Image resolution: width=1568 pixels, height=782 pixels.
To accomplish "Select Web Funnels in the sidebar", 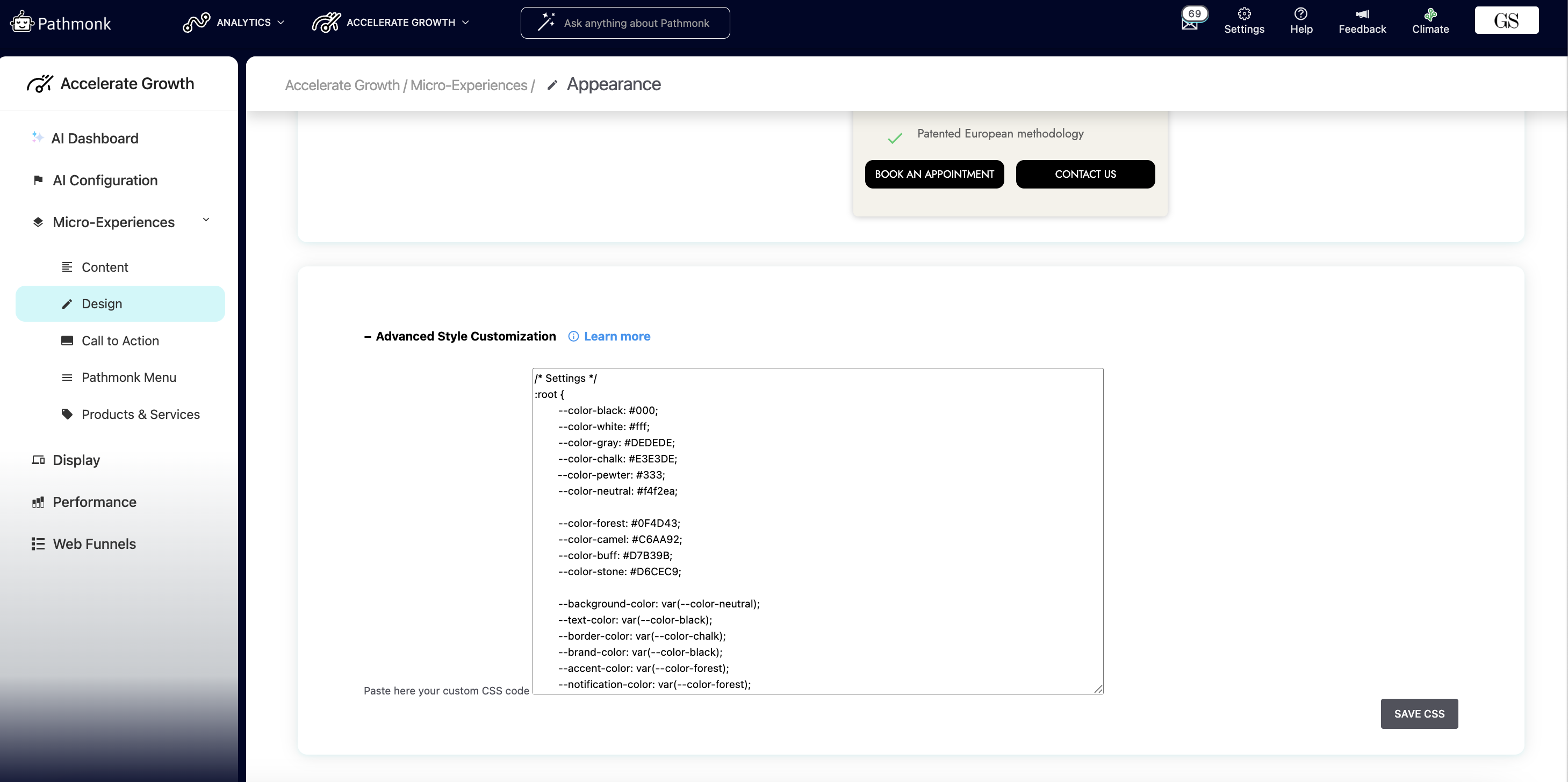I will 93,544.
